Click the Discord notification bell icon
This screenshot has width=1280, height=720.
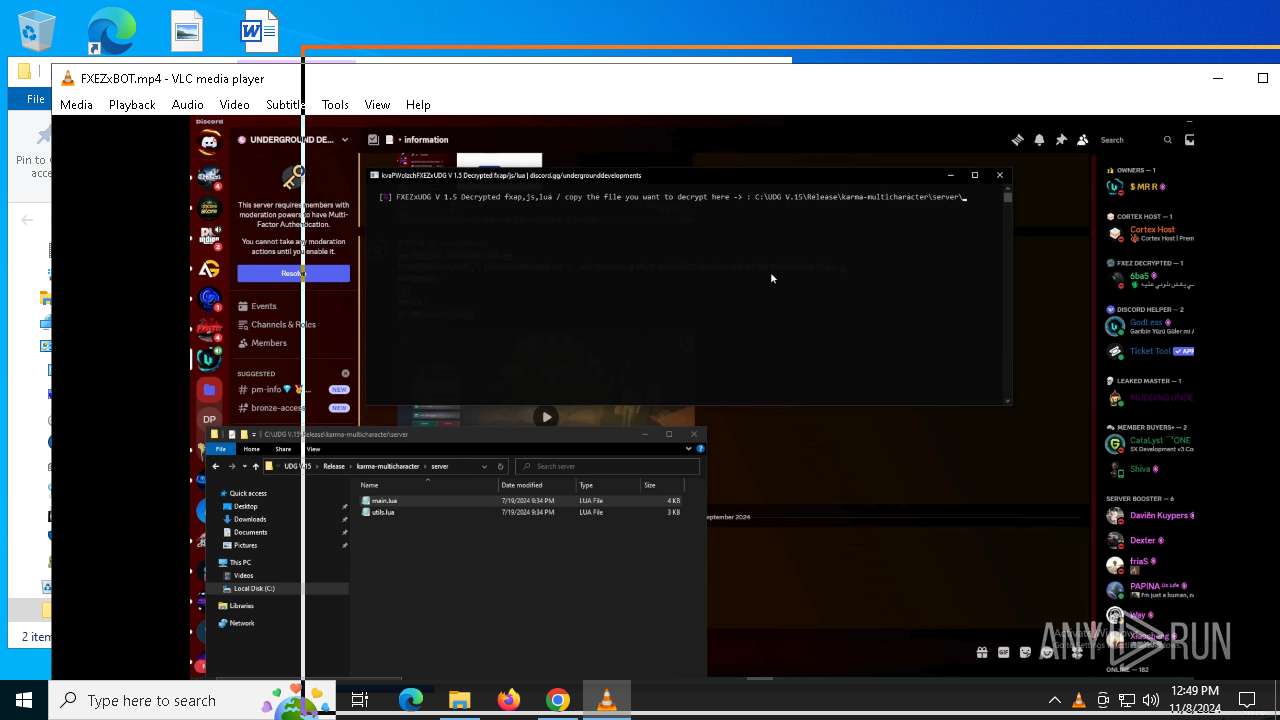tap(1039, 140)
